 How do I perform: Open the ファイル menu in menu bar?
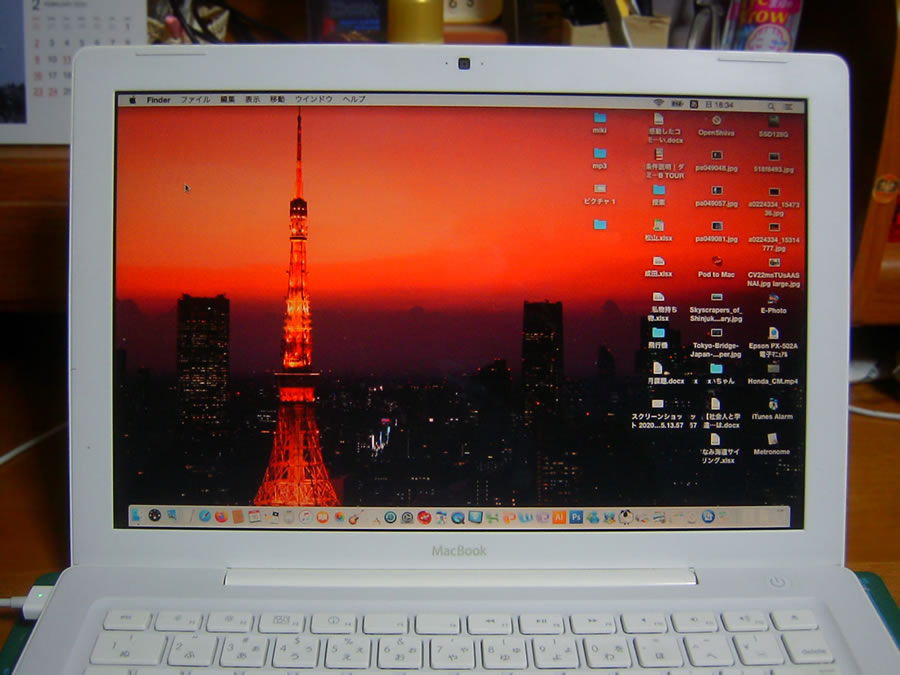coord(195,100)
